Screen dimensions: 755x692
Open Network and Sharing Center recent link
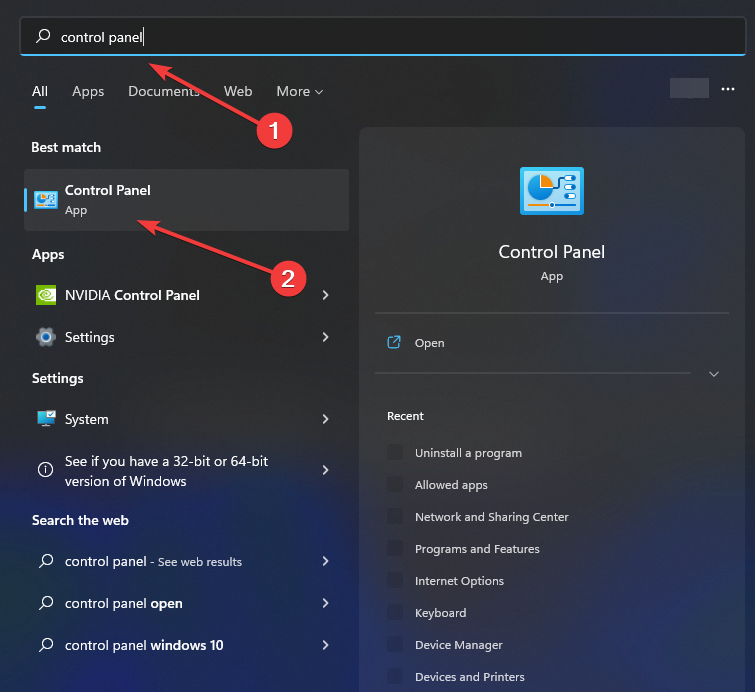pos(492,517)
